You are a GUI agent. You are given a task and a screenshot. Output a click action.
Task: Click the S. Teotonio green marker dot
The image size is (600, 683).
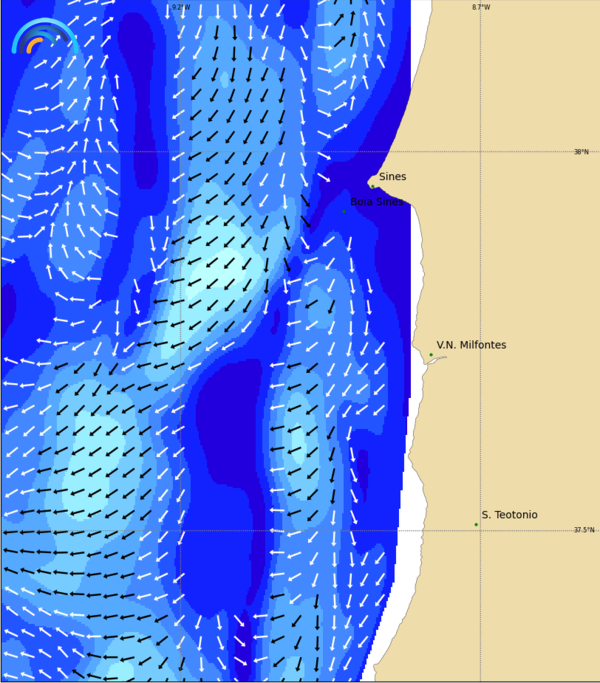click(x=476, y=524)
